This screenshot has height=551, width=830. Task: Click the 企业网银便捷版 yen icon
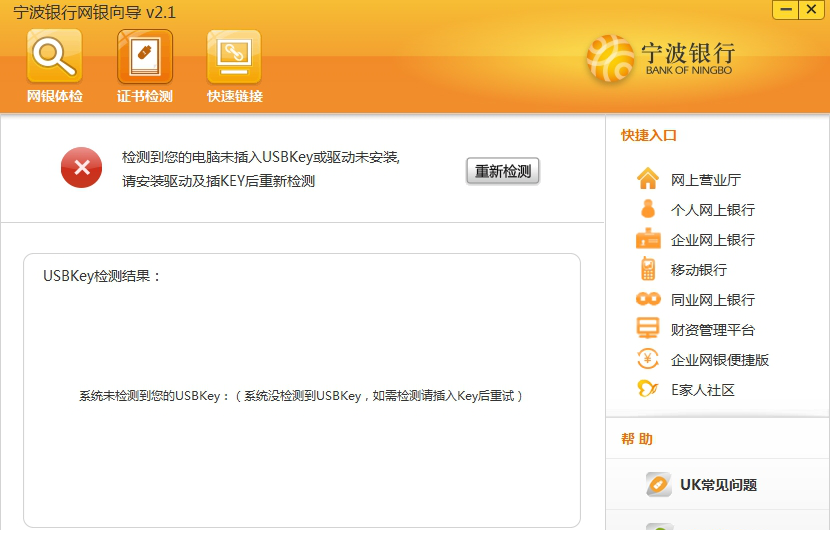tap(648, 359)
